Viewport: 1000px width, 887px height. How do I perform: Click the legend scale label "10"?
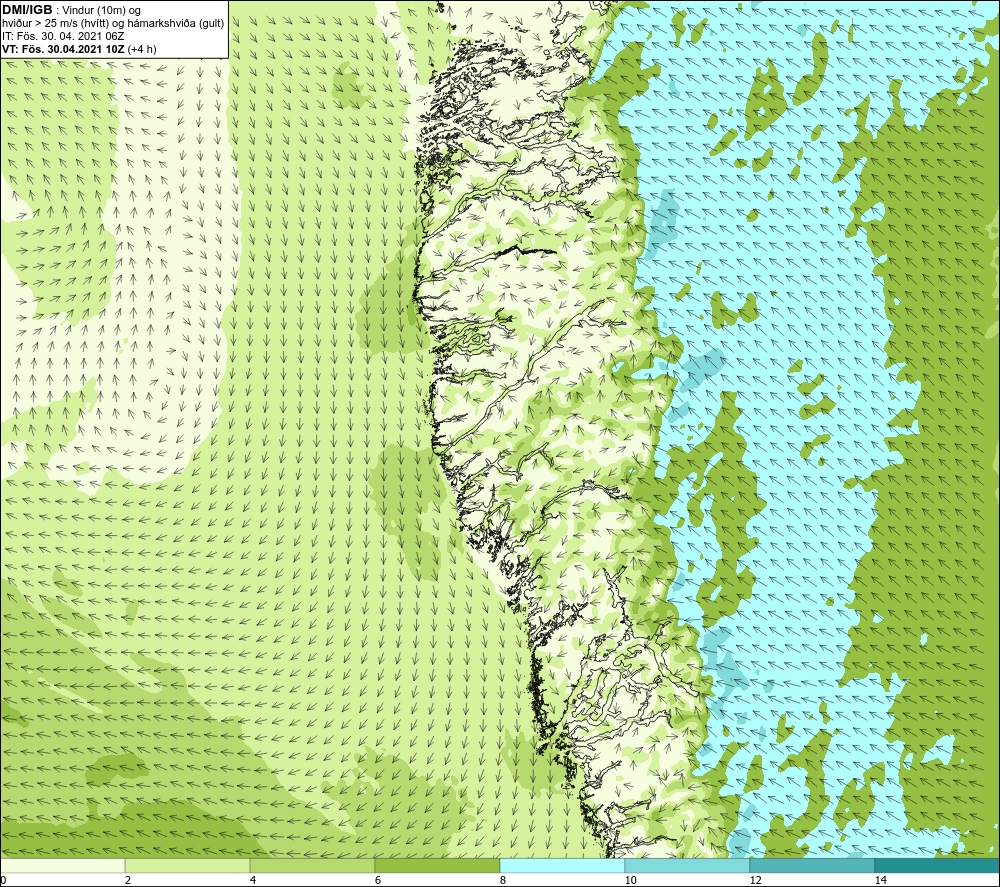click(631, 880)
